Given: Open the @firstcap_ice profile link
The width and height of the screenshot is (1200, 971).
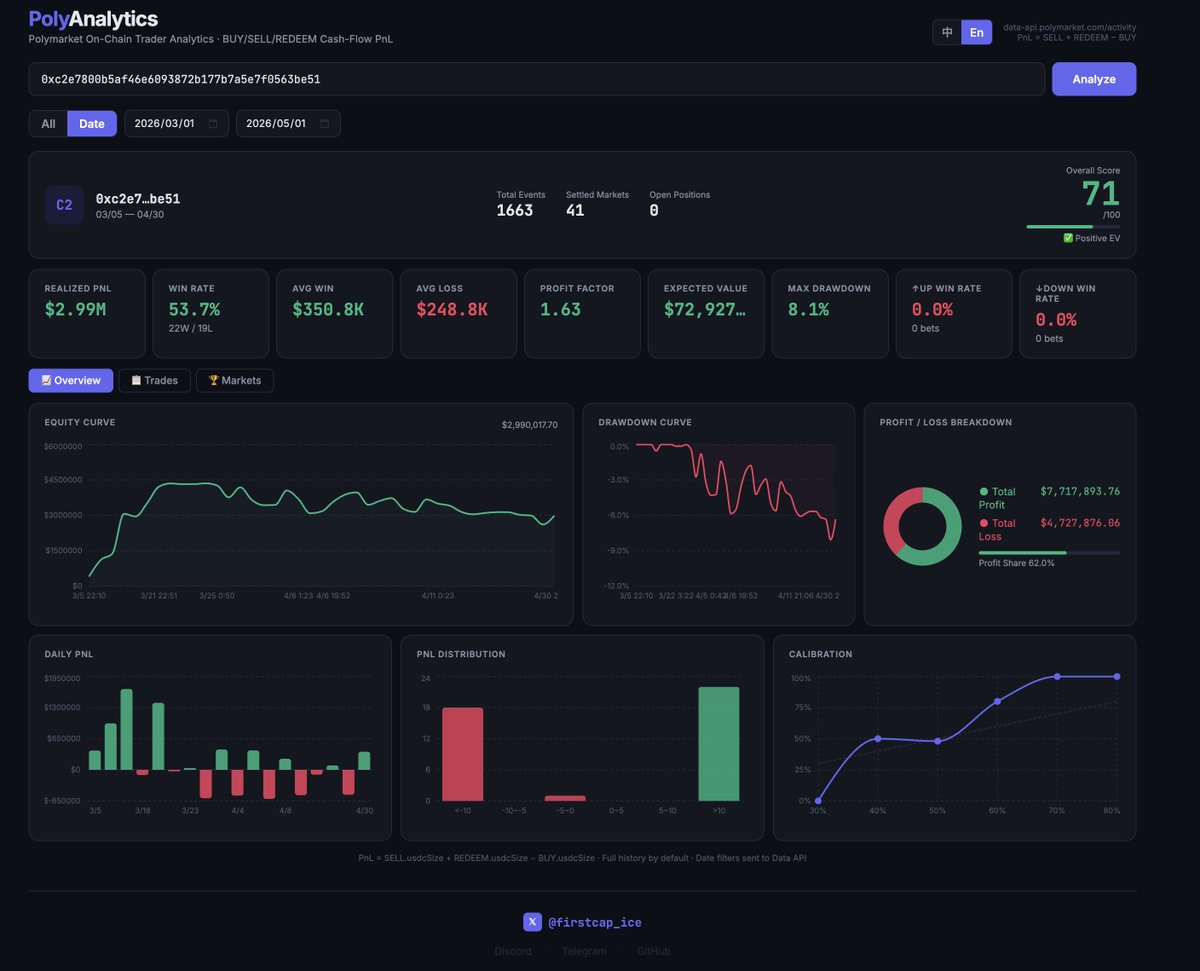Looking at the screenshot, I should [x=596, y=922].
